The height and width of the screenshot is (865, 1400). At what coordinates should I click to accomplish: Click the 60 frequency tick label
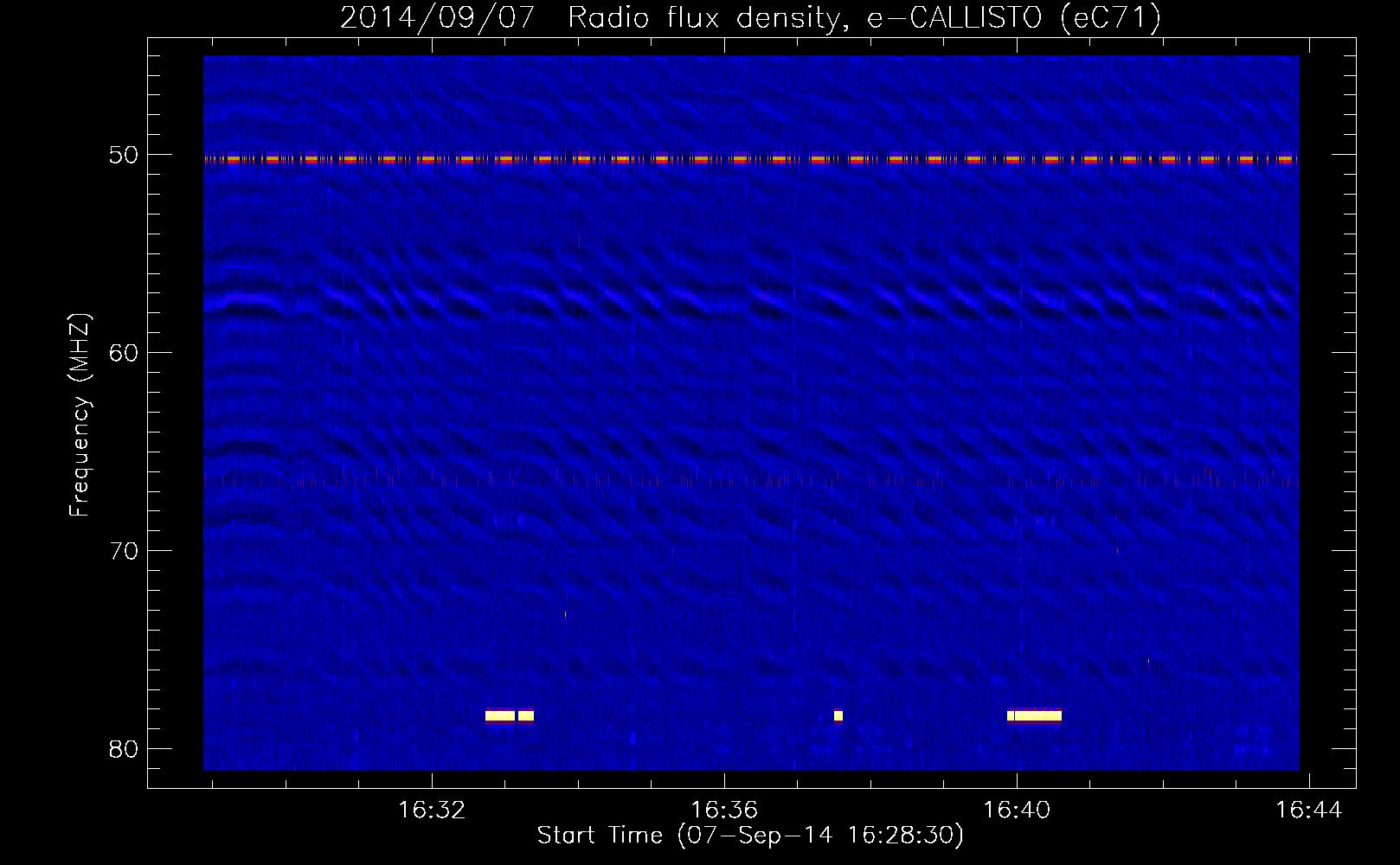[x=124, y=353]
